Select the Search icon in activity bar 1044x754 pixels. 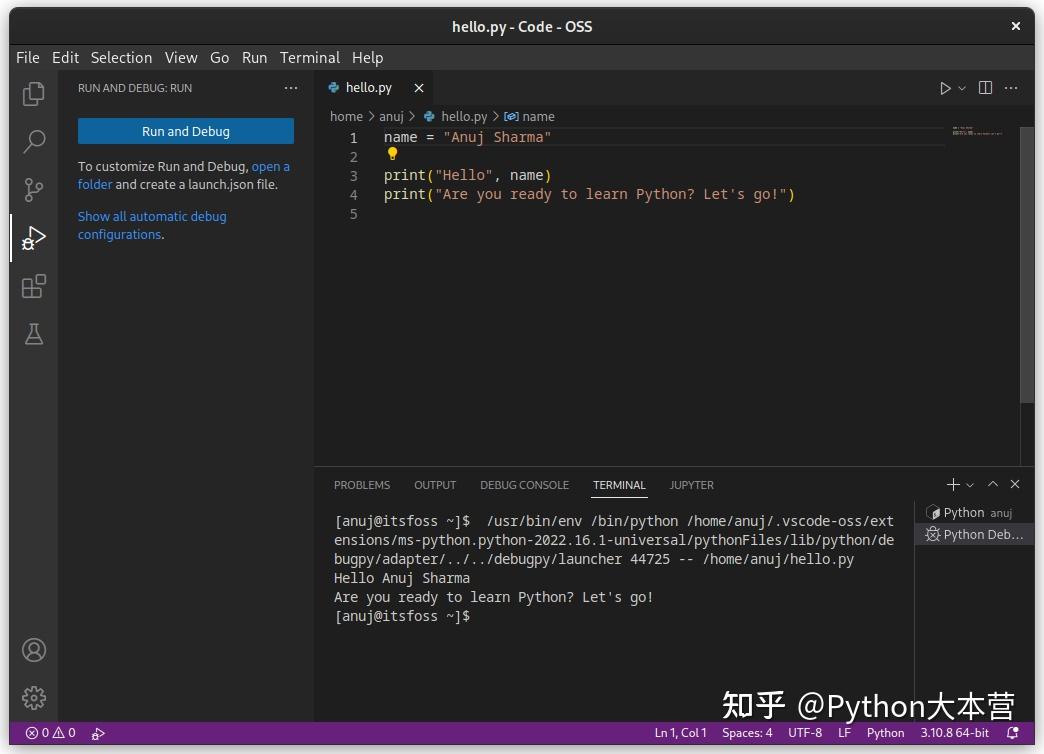pos(33,141)
